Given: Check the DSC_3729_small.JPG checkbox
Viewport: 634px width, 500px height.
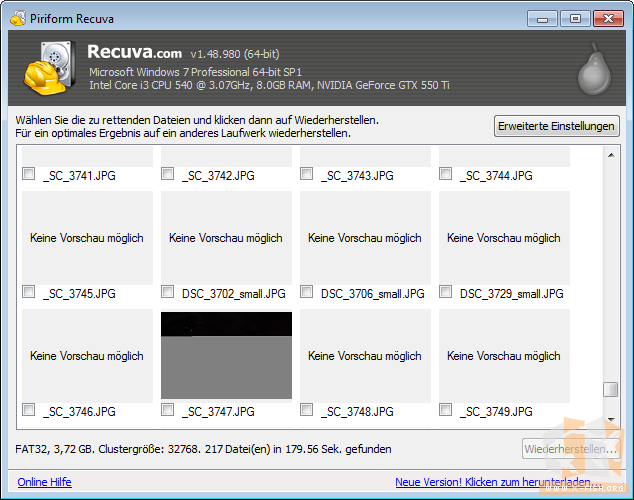Looking at the screenshot, I should [446, 292].
